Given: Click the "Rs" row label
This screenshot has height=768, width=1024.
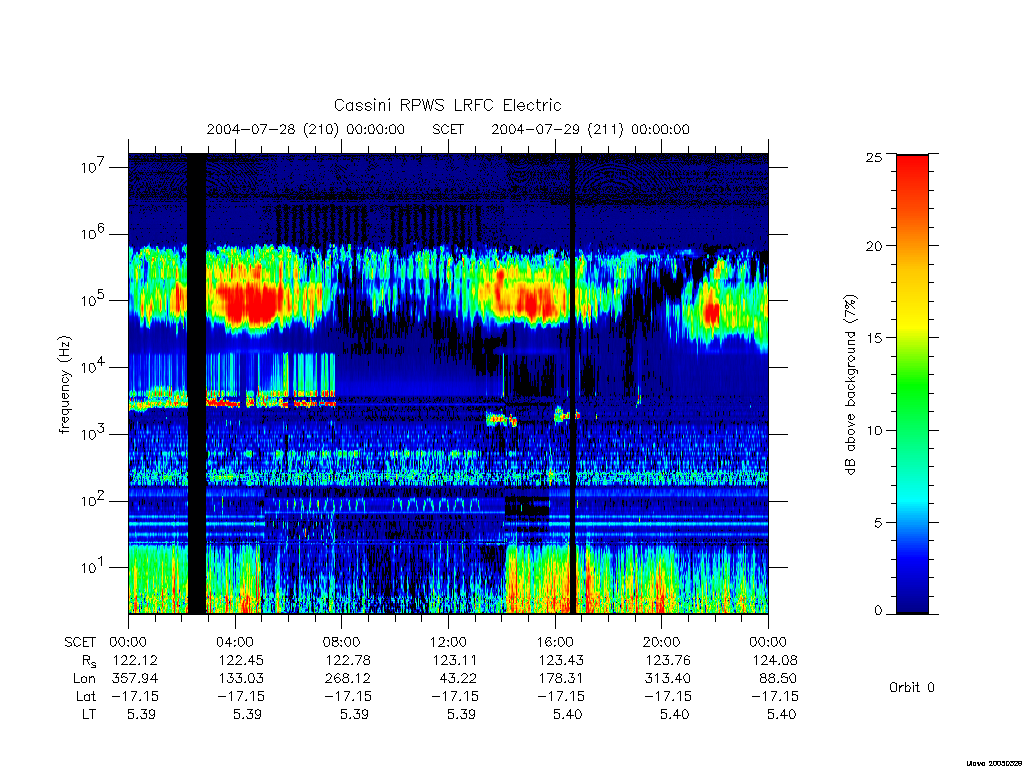Looking at the screenshot, I should tap(89, 661).
